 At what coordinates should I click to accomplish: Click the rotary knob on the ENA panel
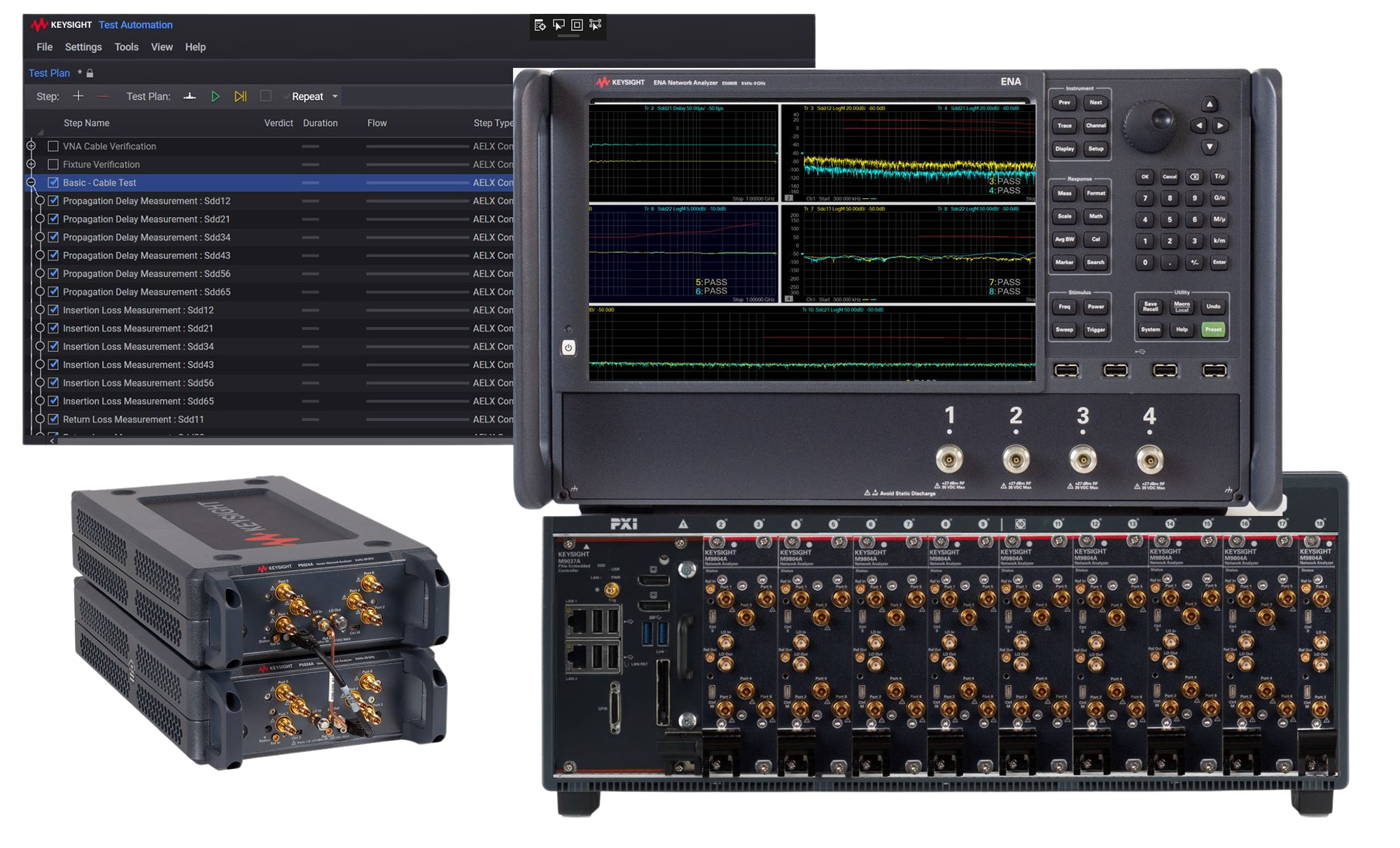(1149, 125)
